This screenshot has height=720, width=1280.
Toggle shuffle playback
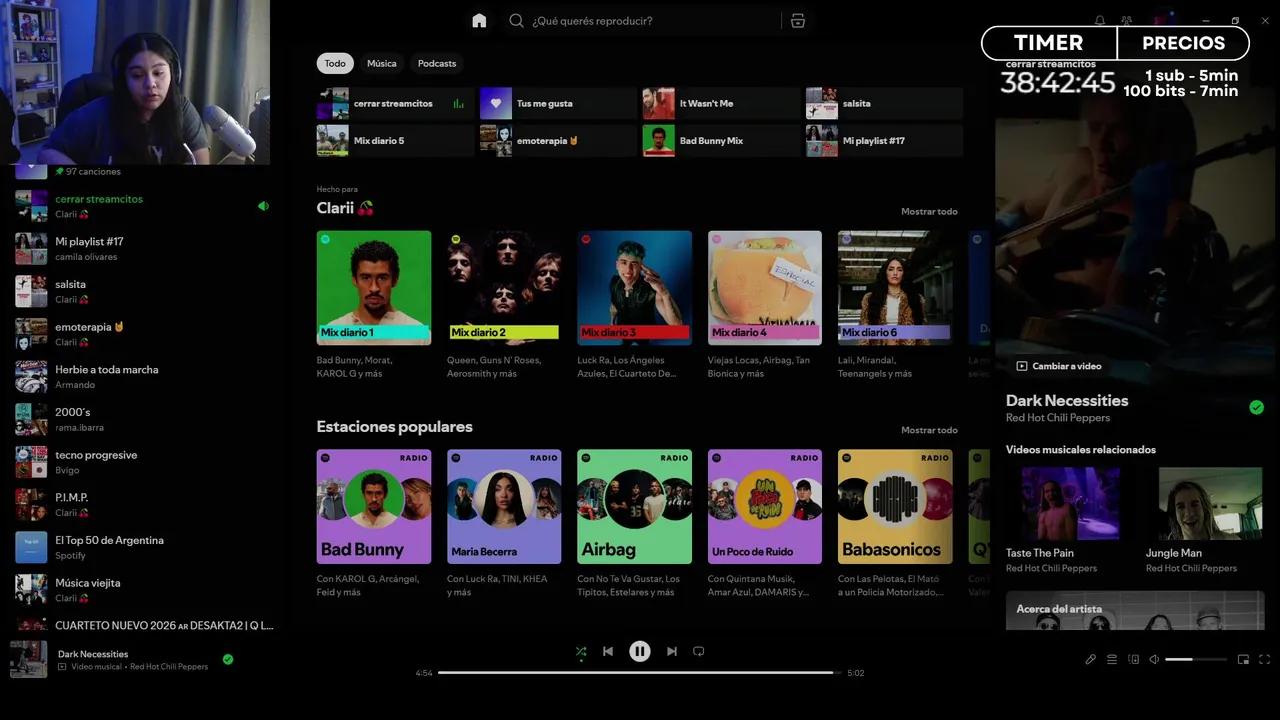click(x=581, y=652)
